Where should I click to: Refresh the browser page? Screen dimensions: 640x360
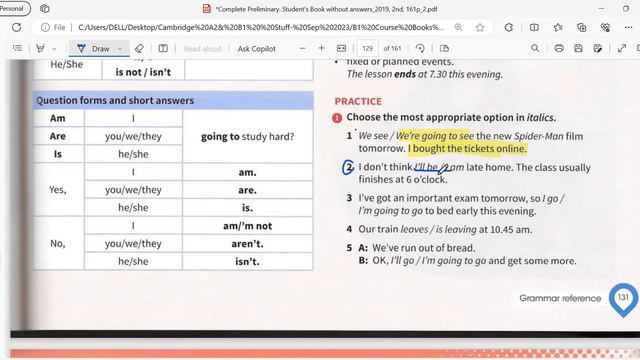pyautogui.click(x=16, y=27)
